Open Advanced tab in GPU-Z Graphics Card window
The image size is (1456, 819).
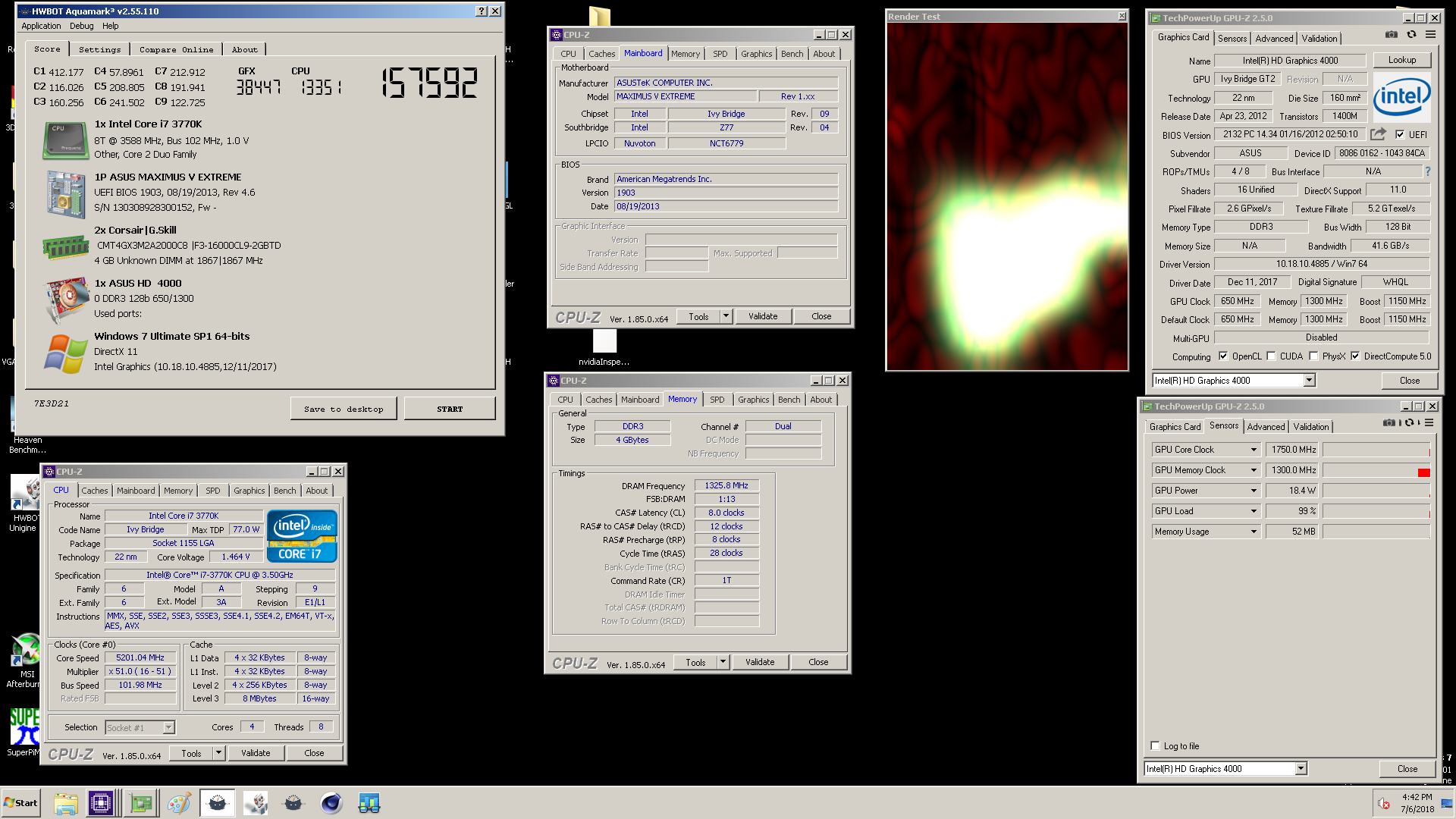1274,39
